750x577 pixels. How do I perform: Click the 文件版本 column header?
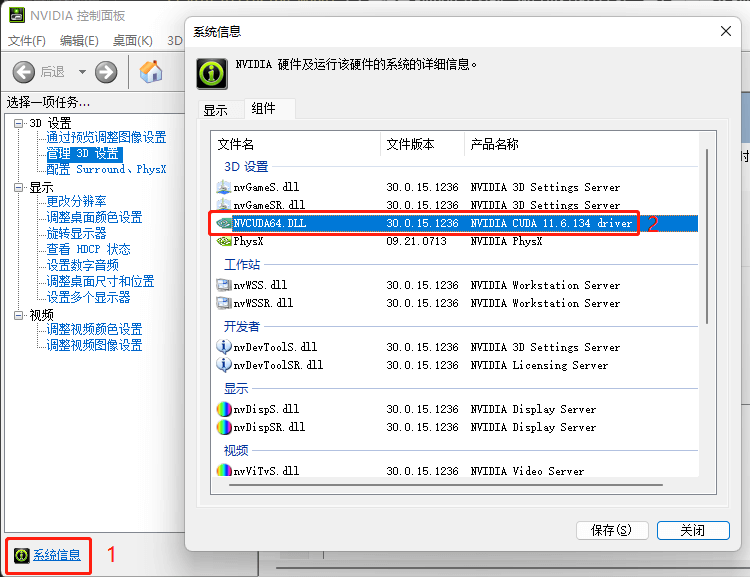(422, 144)
